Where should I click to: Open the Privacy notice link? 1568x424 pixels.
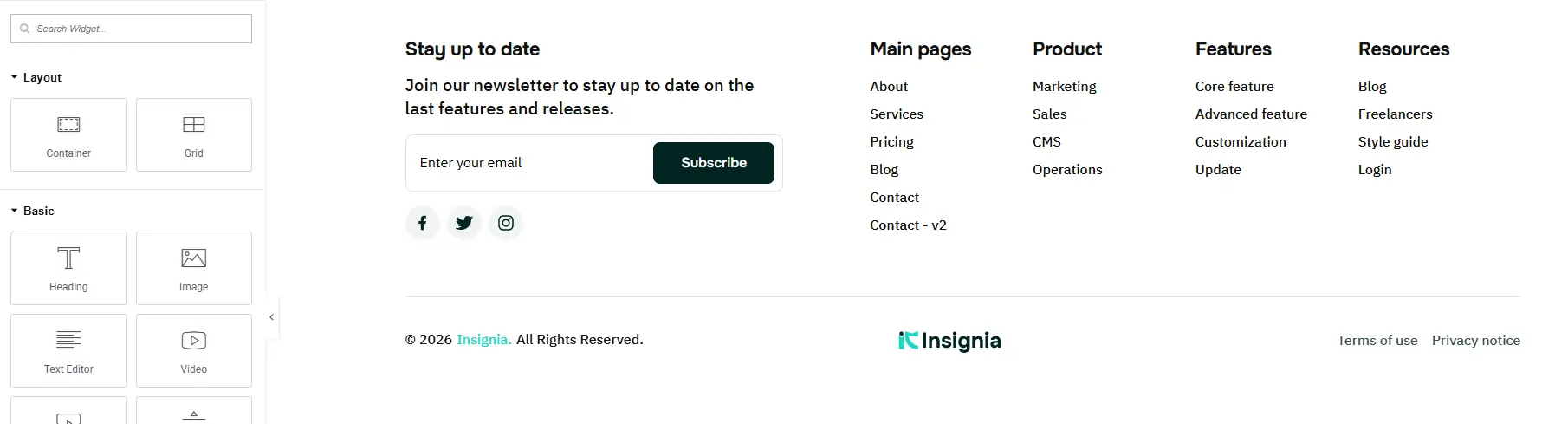(x=1476, y=340)
